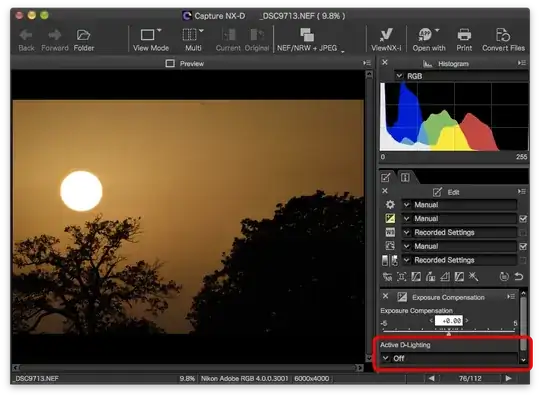This screenshot has width=540, height=397.
Task: Uncheck the tone row Manual checkbox
Action: tap(523, 246)
